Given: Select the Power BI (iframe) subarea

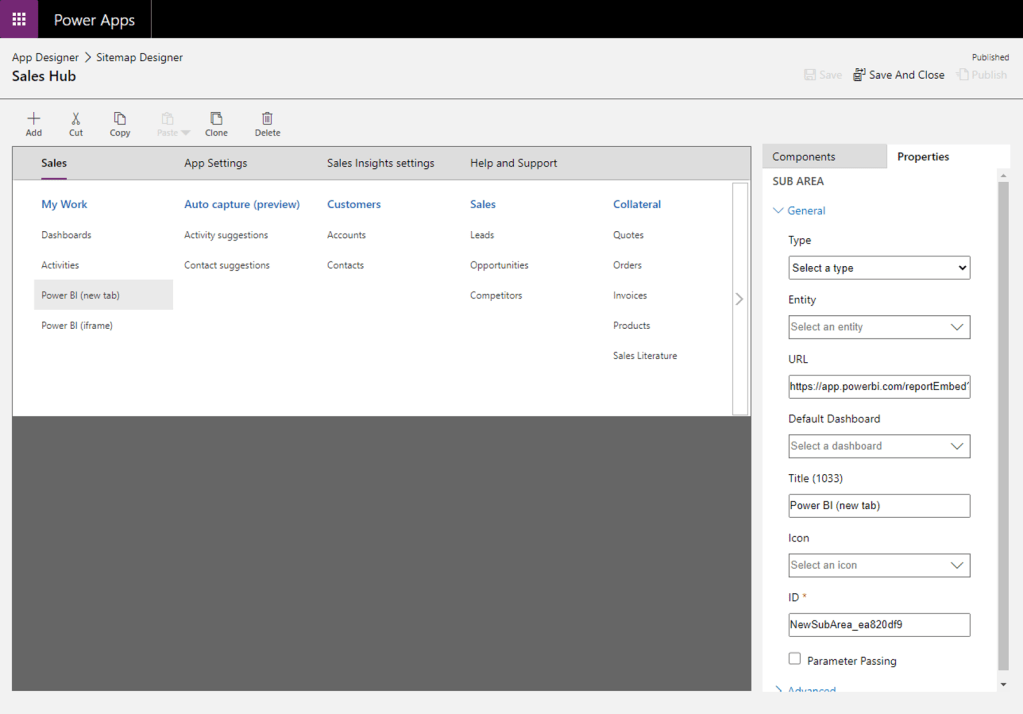Looking at the screenshot, I should (77, 325).
